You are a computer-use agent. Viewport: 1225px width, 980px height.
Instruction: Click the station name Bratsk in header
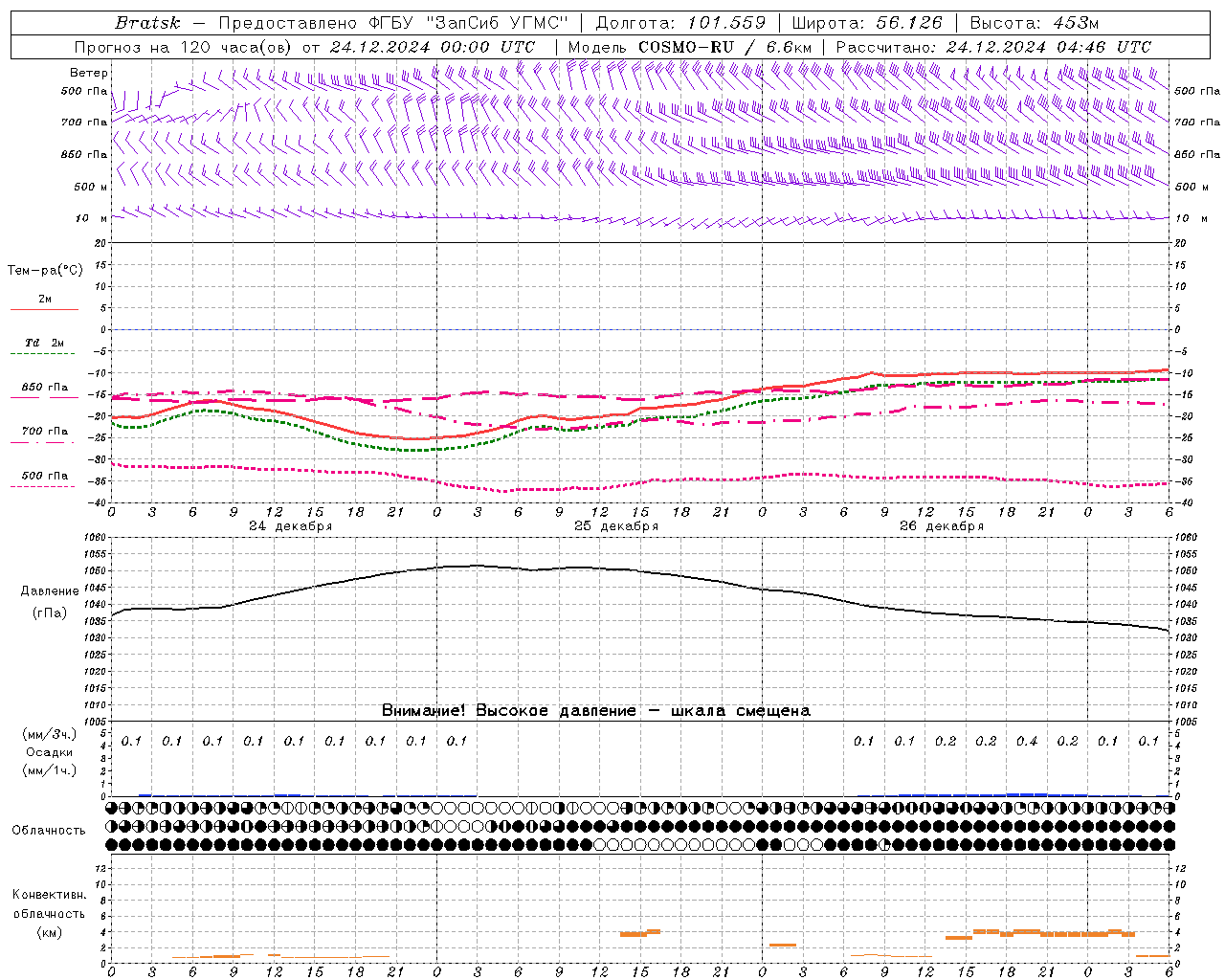point(146,23)
